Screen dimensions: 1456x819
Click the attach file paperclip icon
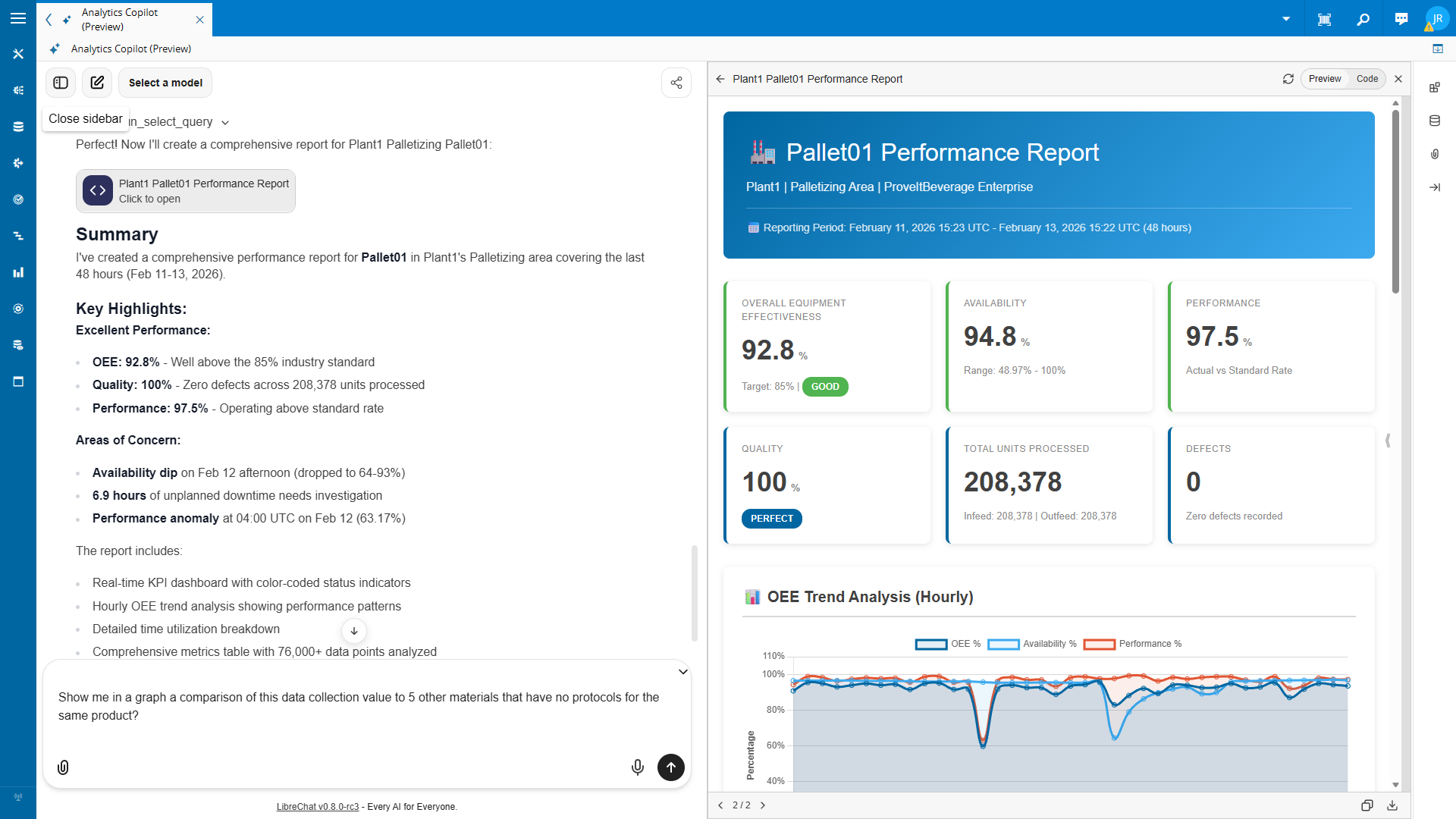(x=64, y=767)
